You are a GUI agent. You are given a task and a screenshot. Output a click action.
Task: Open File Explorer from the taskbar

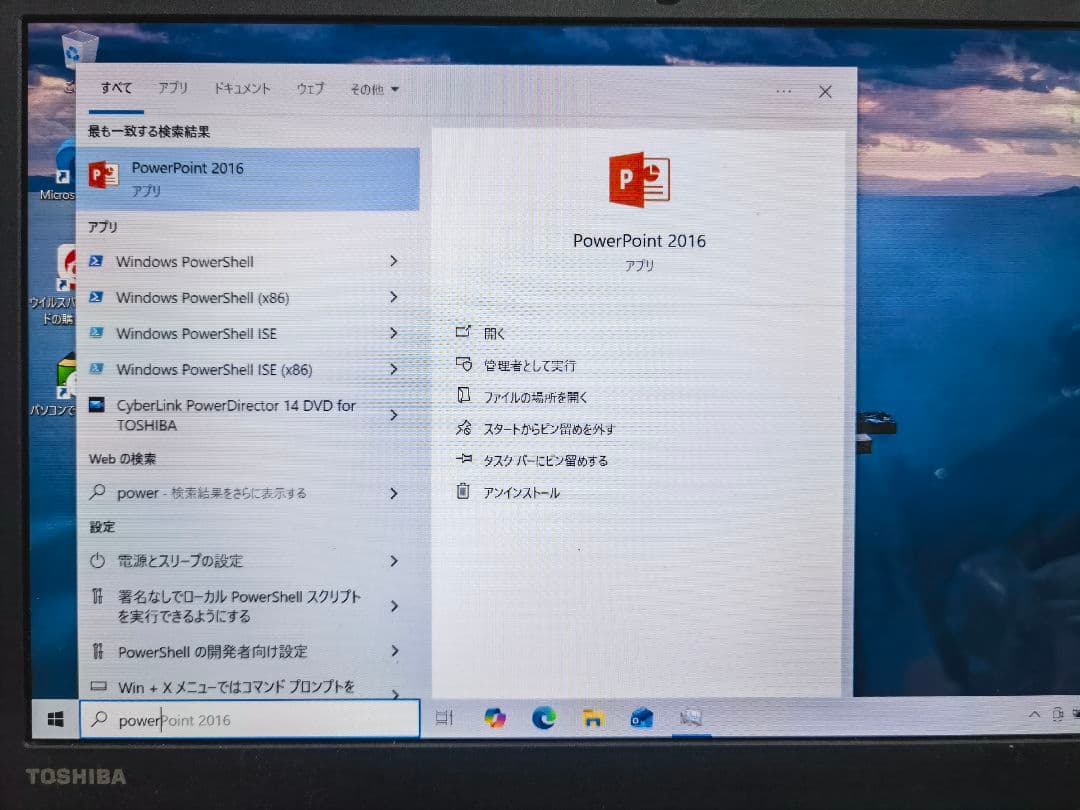[594, 717]
